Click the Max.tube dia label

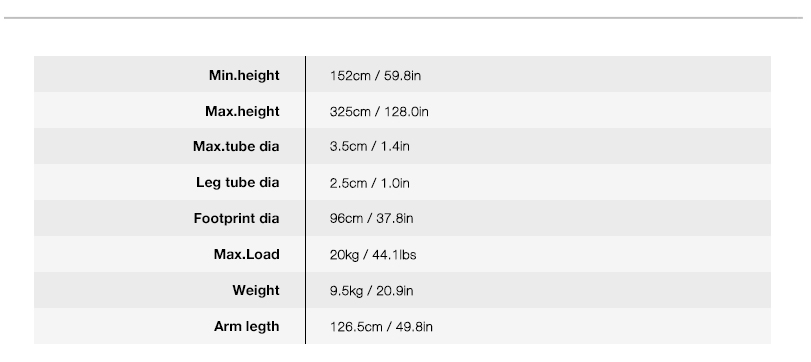(236, 146)
